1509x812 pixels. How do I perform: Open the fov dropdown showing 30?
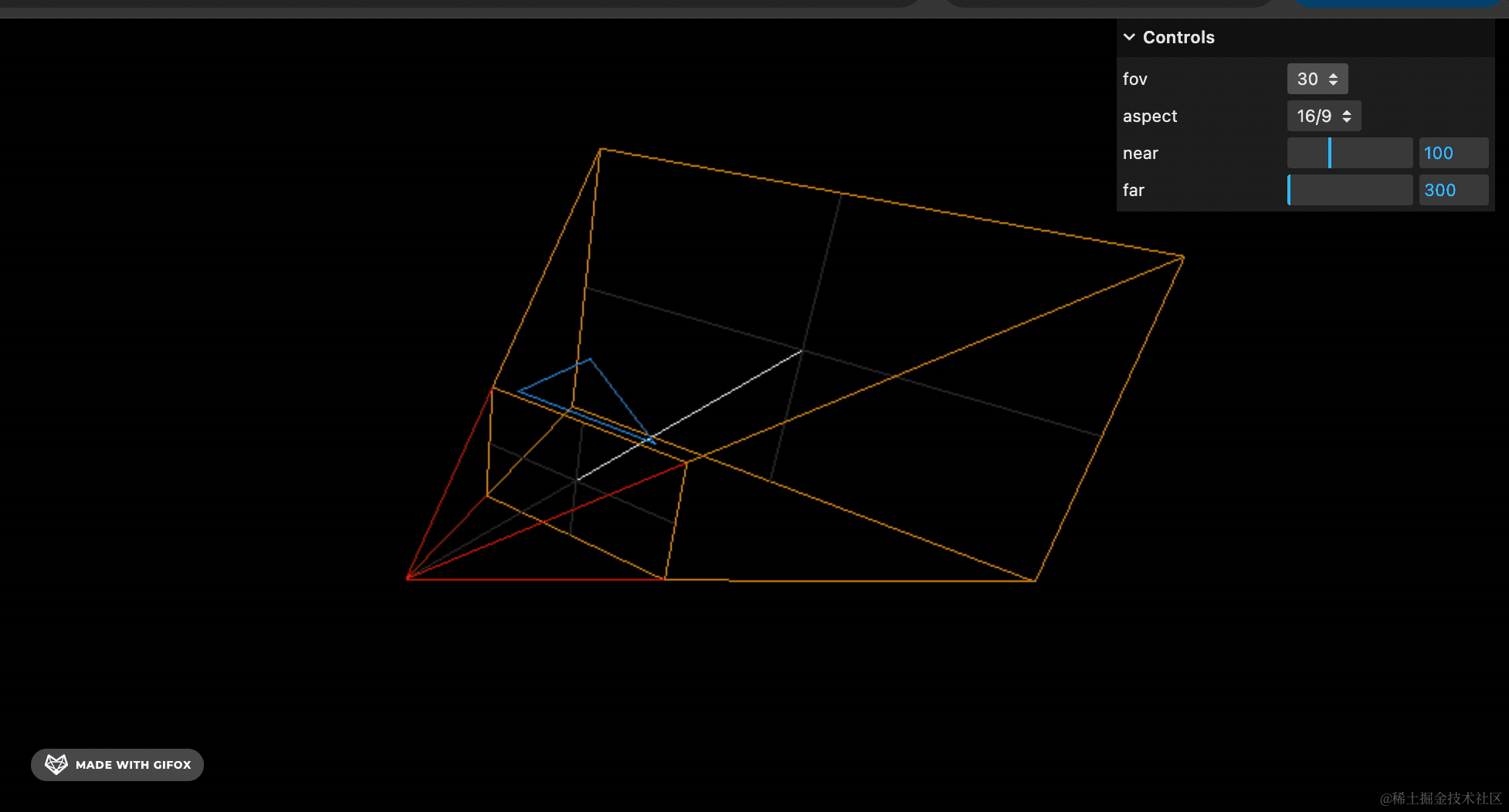coord(1317,79)
